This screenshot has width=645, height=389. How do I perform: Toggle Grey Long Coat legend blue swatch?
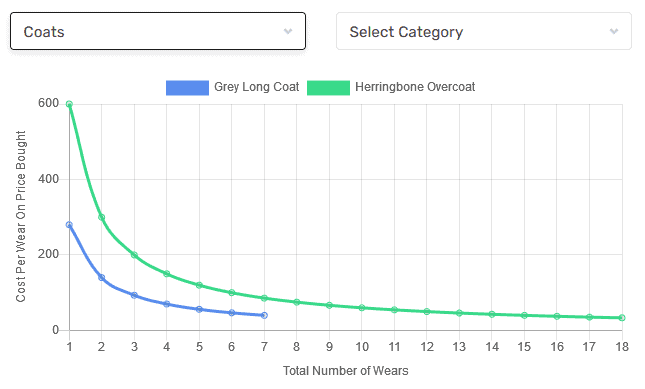pyautogui.click(x=187, y=88)
